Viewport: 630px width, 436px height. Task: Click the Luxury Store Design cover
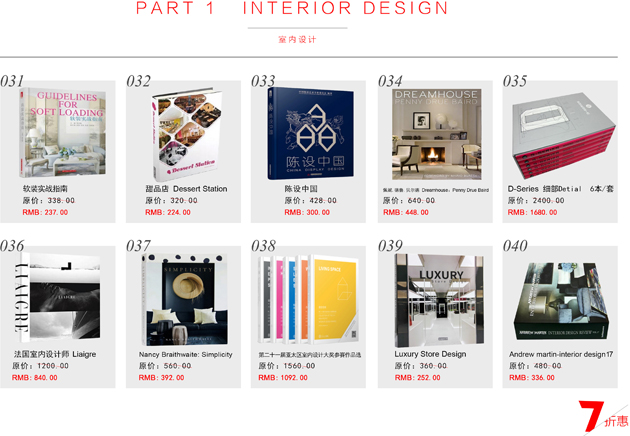[439, 300]
